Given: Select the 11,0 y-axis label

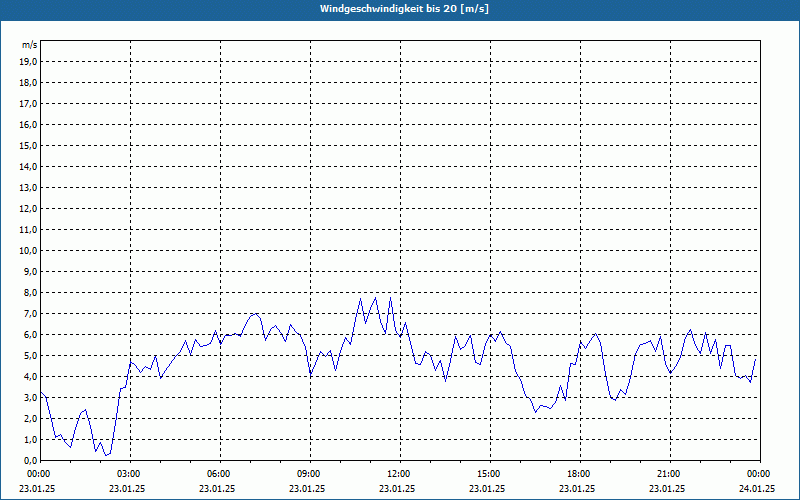Looking at the screenshot, I should 28,230.
